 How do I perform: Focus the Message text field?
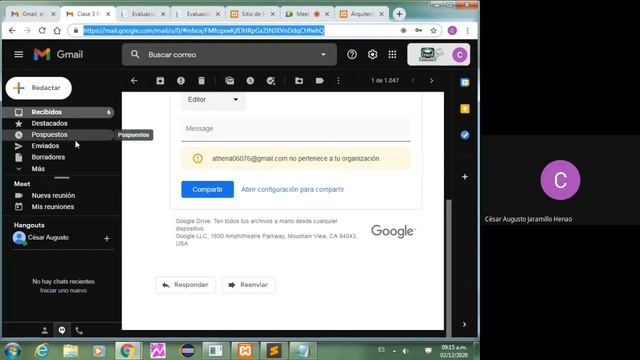296,129
